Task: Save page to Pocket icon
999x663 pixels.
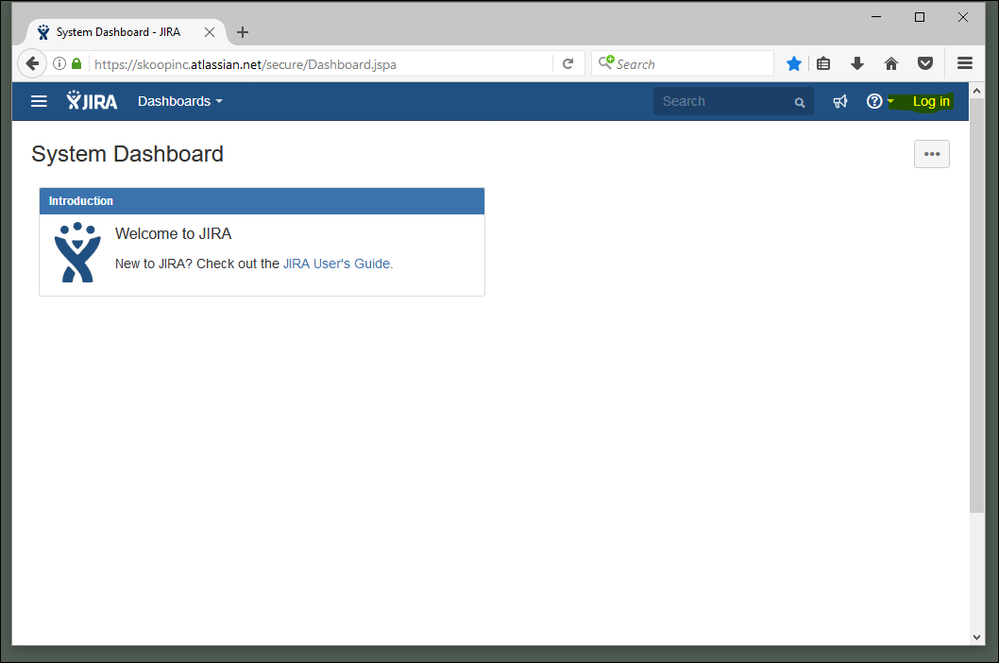Action: pyautogui.click(x=925, y=64)
